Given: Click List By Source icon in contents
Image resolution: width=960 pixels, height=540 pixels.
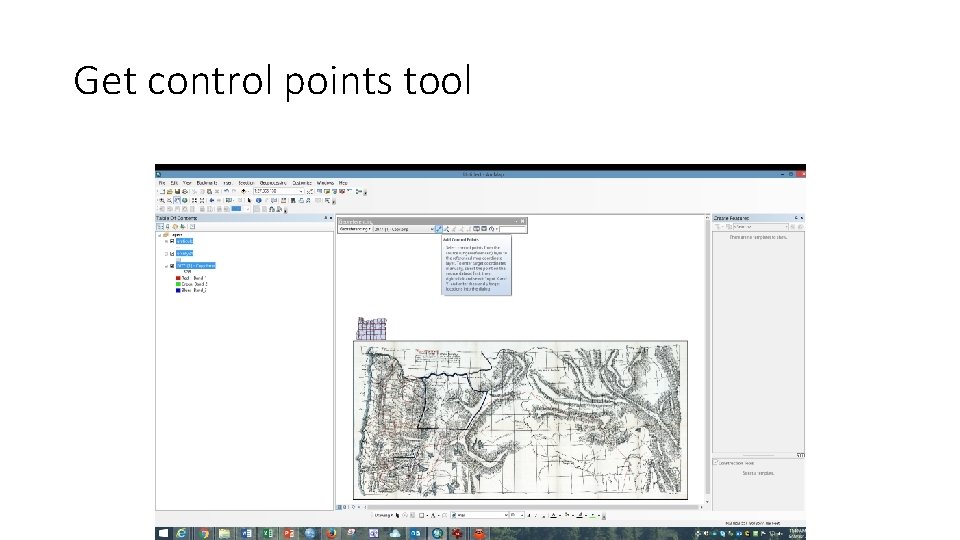Looking at the screenshot, I should pyautogui.click(x=168, y=227).
